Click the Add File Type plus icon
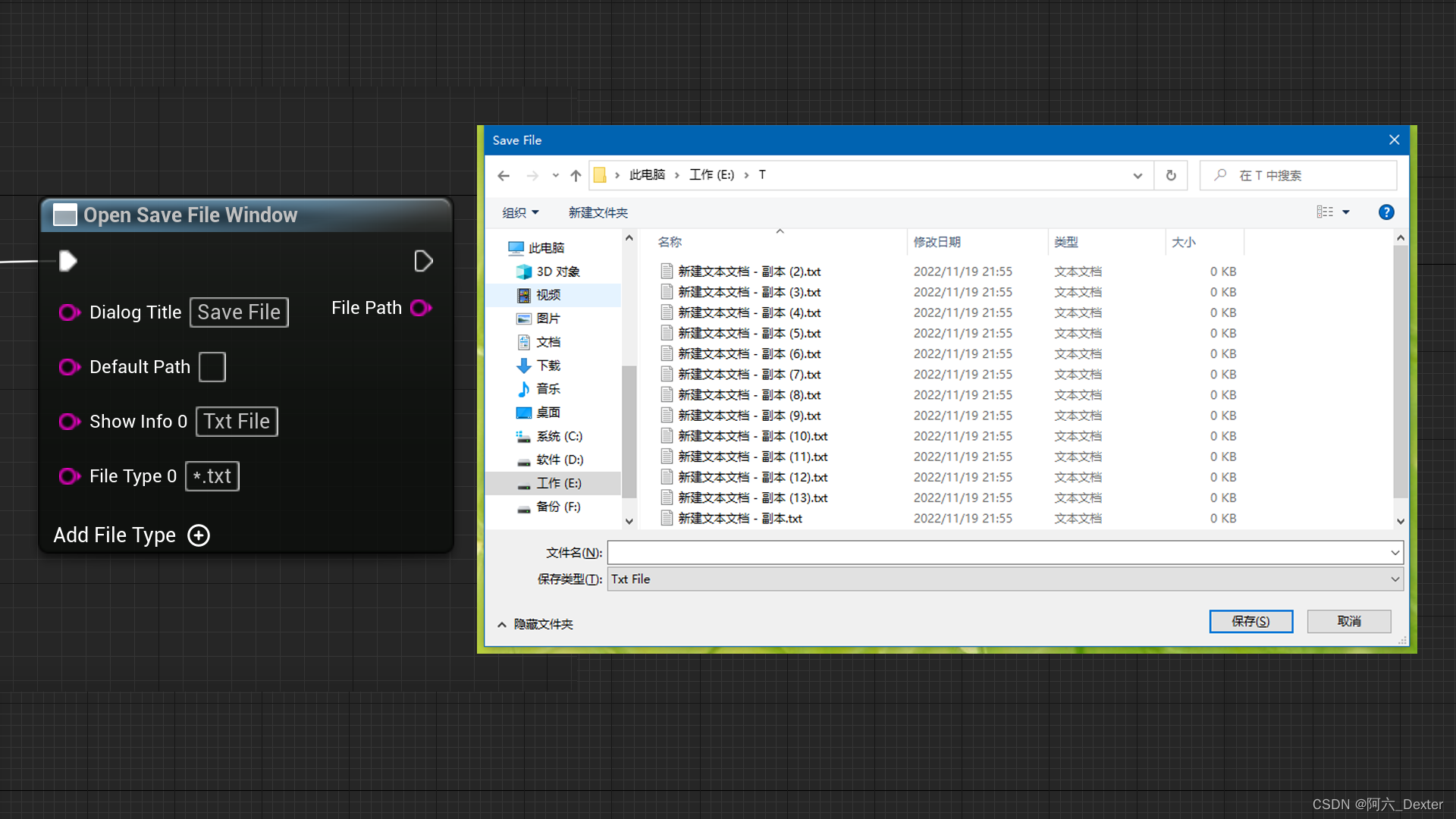Screen dimensions: 1456x819 point(199,535)
